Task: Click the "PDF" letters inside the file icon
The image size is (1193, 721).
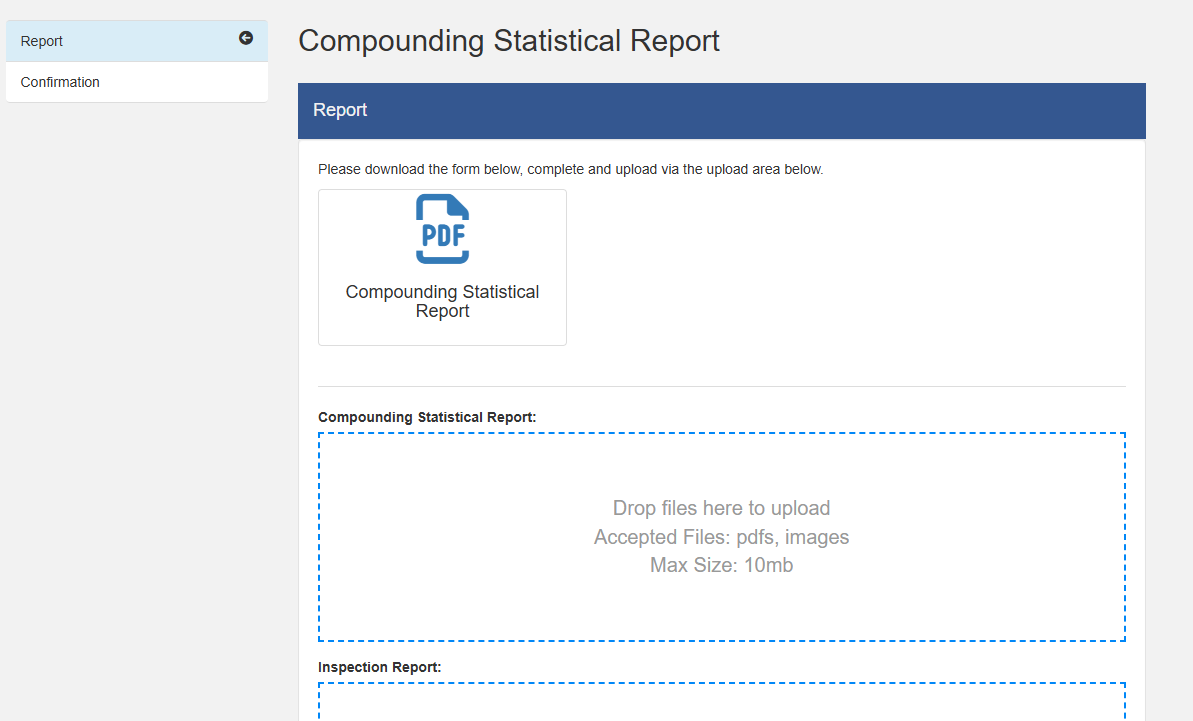Action: (x=442, y=234)
